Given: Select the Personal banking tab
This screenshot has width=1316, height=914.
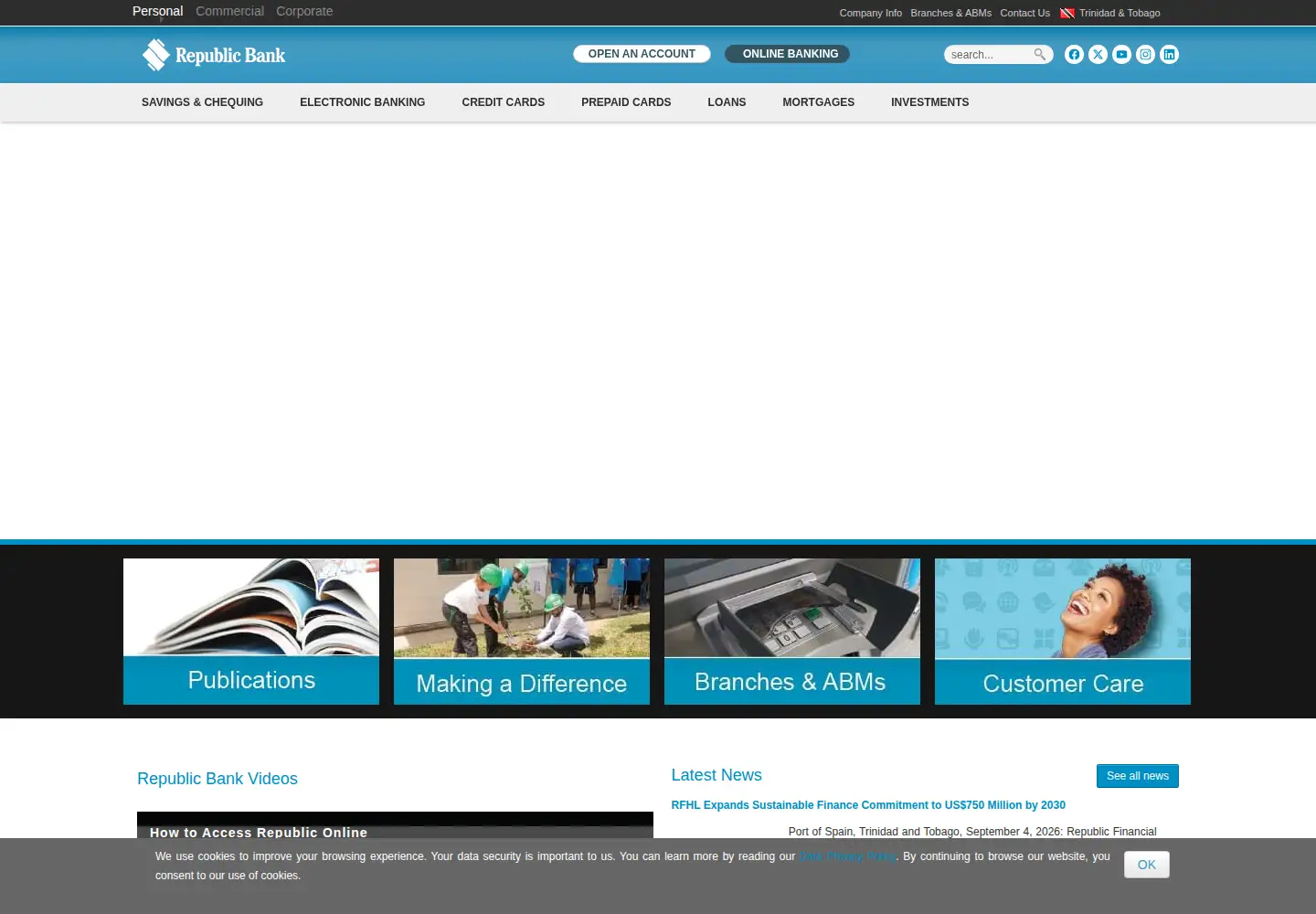Looking at the screenshot, I should 157,11.
